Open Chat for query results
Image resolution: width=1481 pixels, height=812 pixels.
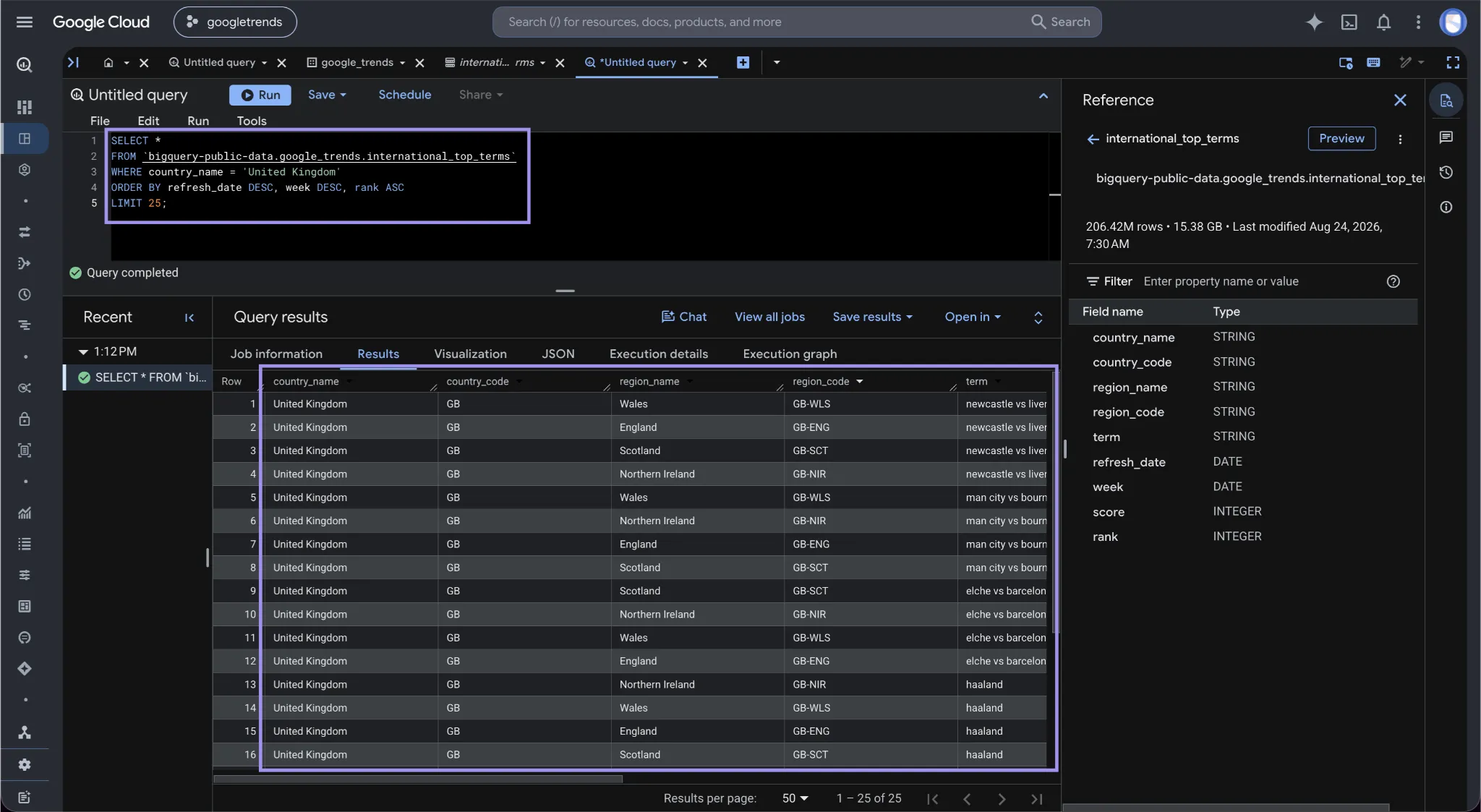(x=683, y=317)
